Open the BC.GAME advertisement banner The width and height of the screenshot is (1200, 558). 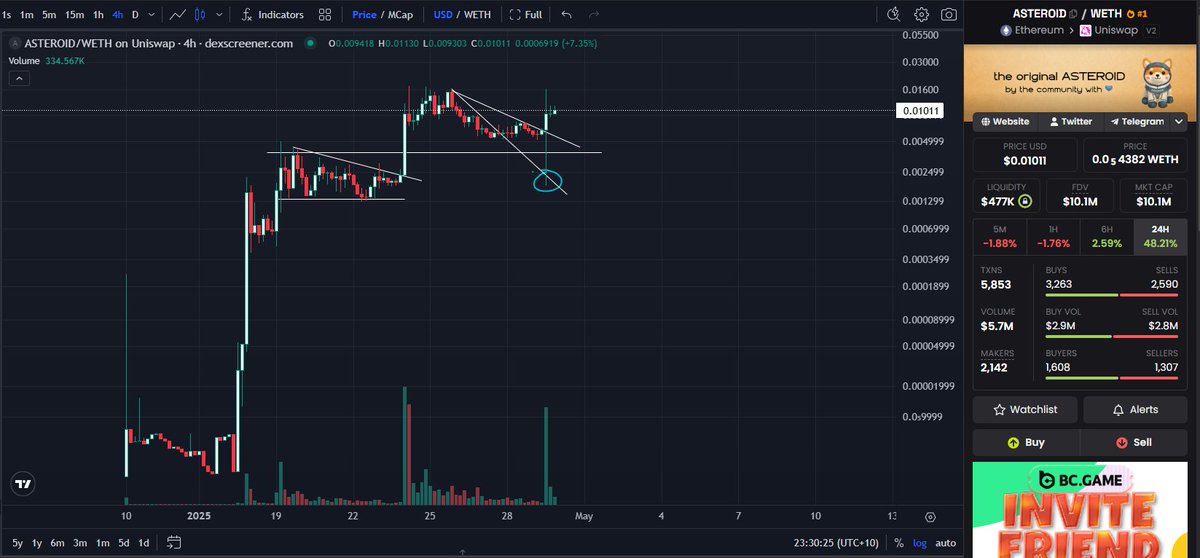click(1081, 510)
